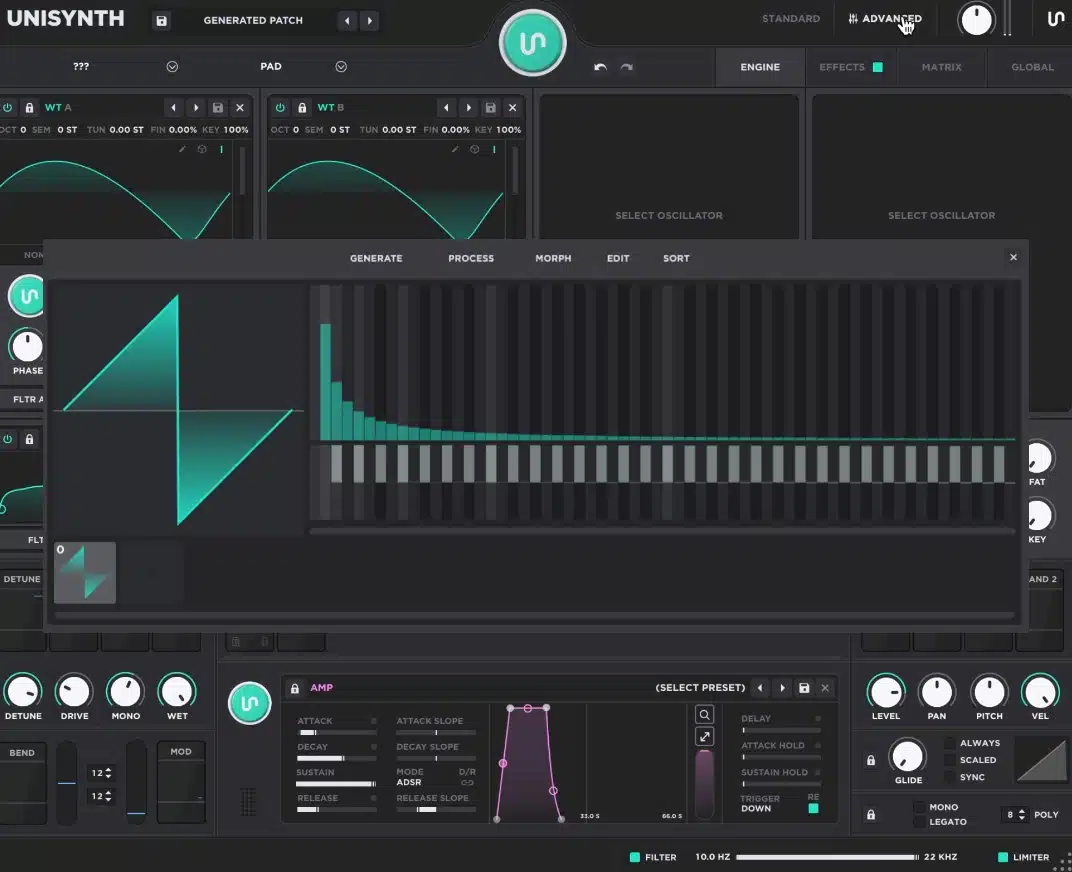Open the MORPH tab in wavetable editor

click(553, 258)
